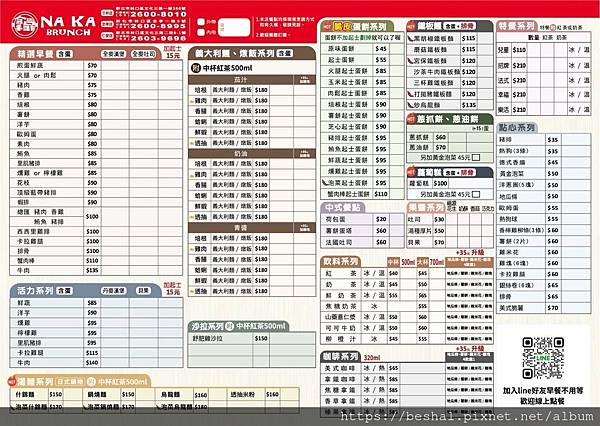Click 山藥薏仁漿 drink row
Image resolution: width=600 pixels, height=426 pixels.
click(407, 317)
